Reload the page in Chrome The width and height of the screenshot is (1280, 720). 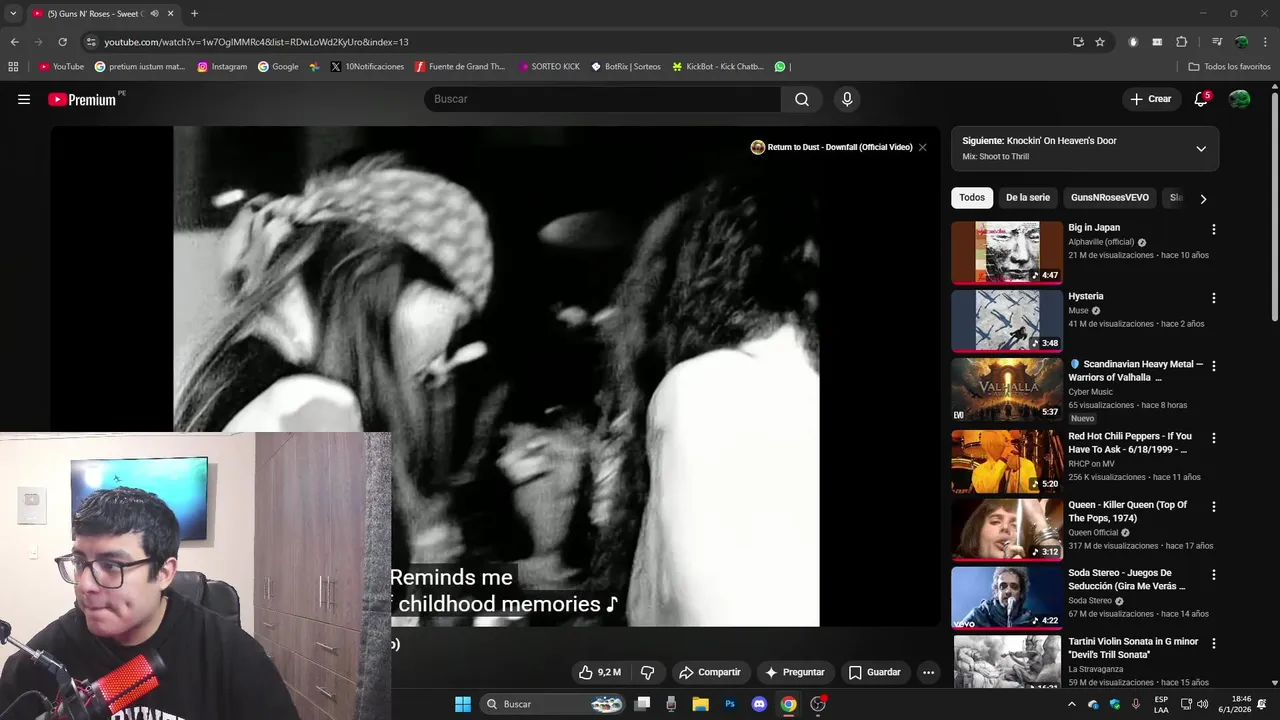62,42
